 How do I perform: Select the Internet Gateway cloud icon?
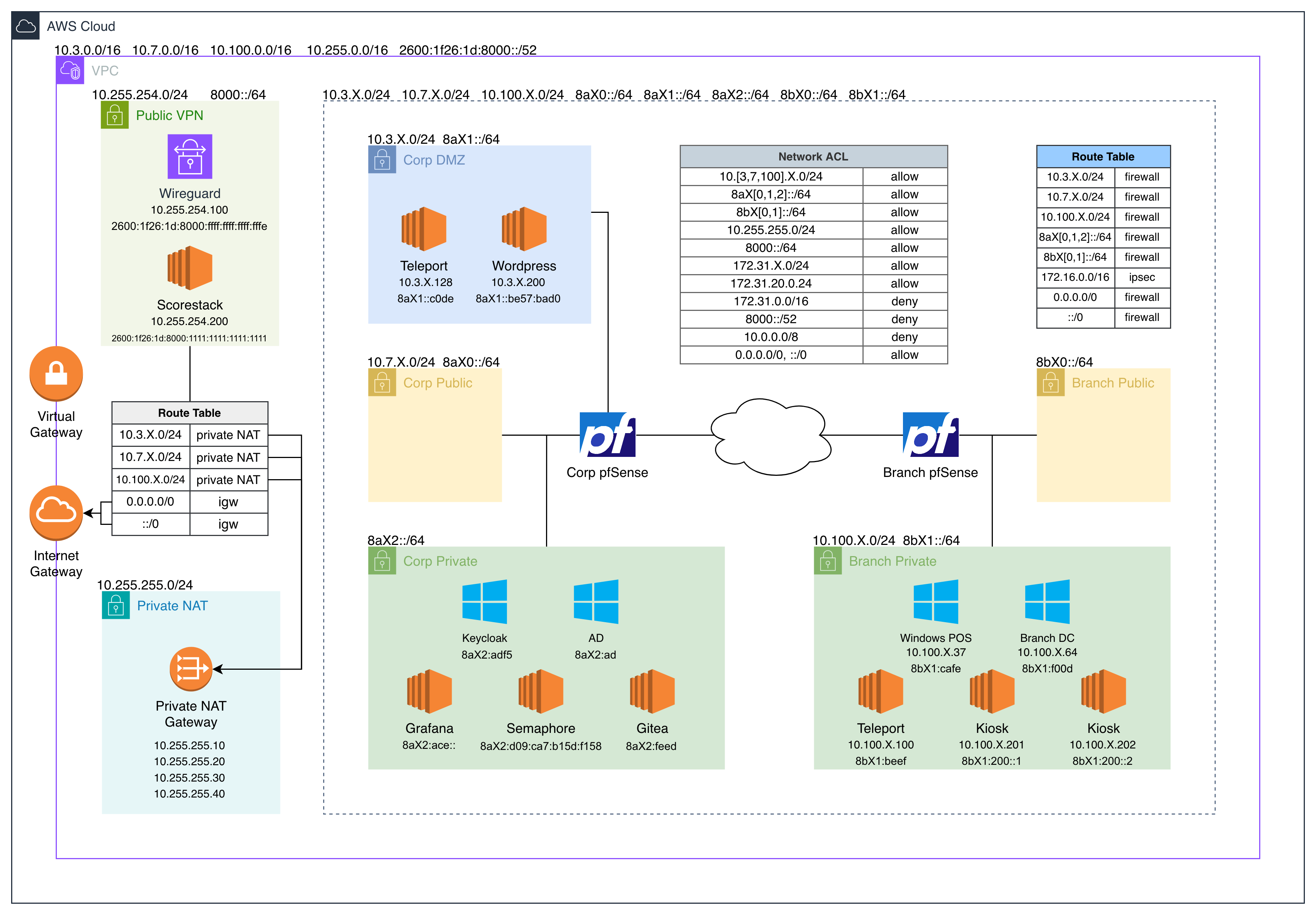[x=56, y=513]
